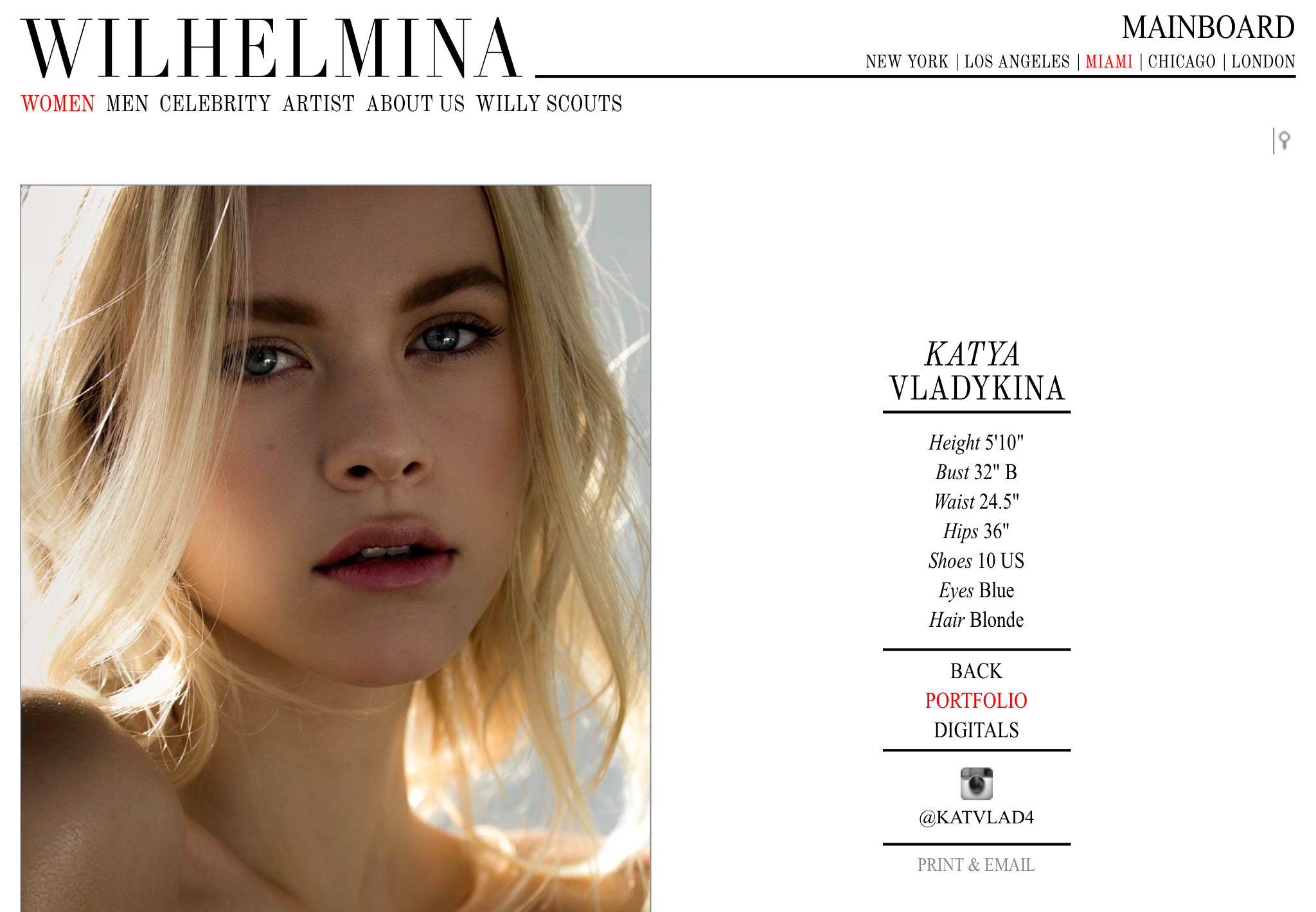The image size is (1316, 912).
Task: Open the Women section
Action: click(x=58, y=103)
